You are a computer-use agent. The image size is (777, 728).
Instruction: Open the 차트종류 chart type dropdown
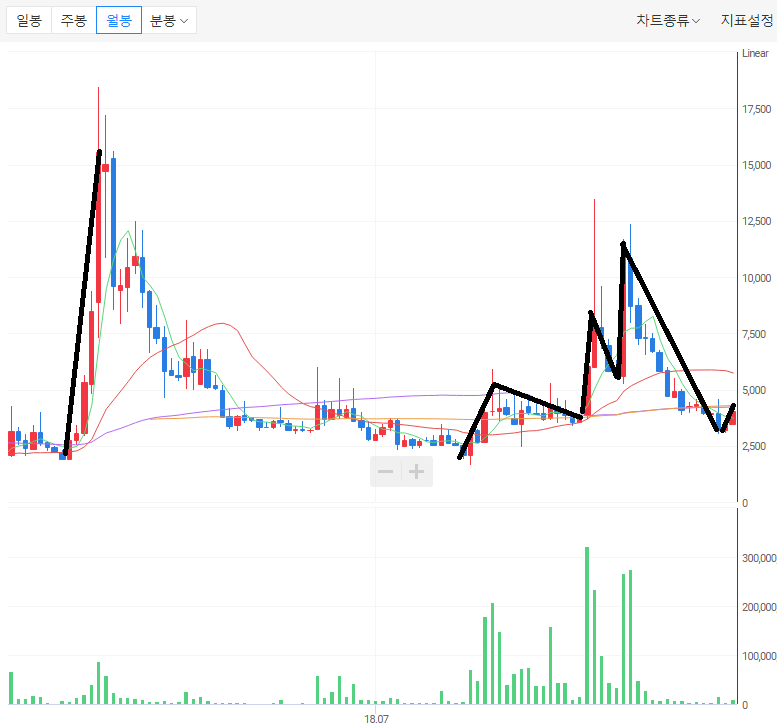coord(667,20)
